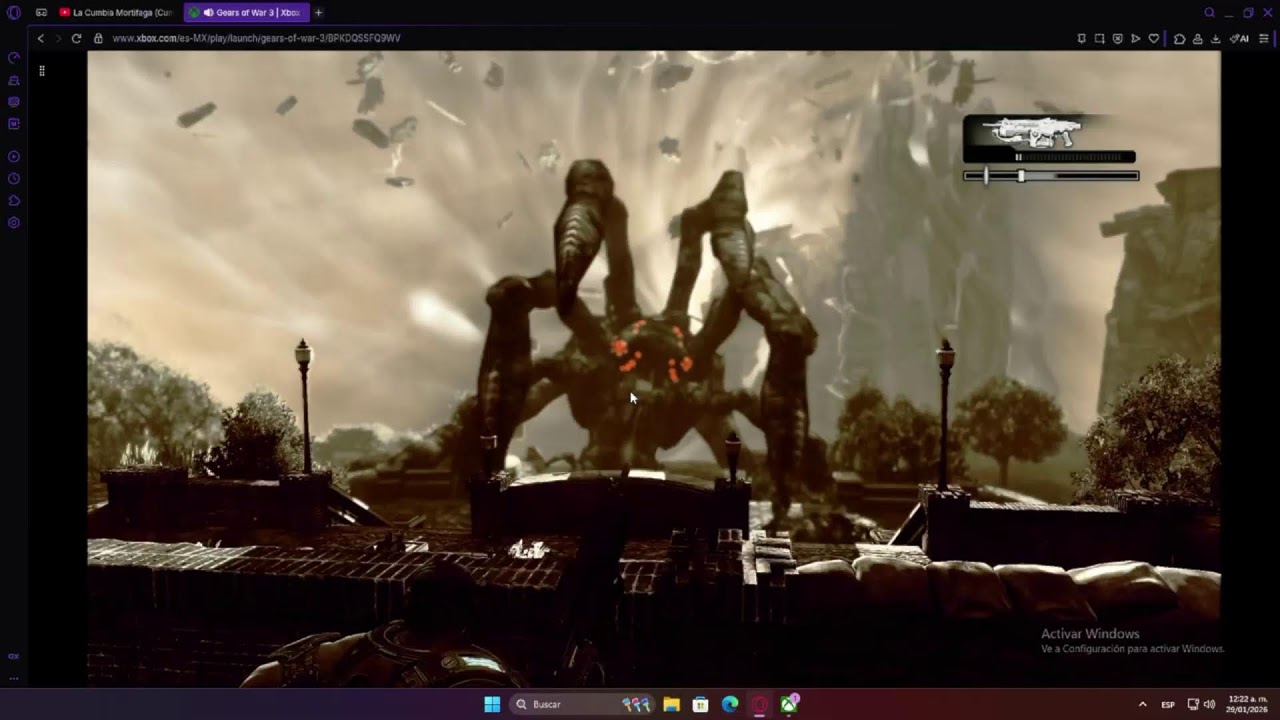Expand hidden system tray icons chevron
Image resolution: width=1280 pixels, height=720 pixels.
click(1142, 704)
